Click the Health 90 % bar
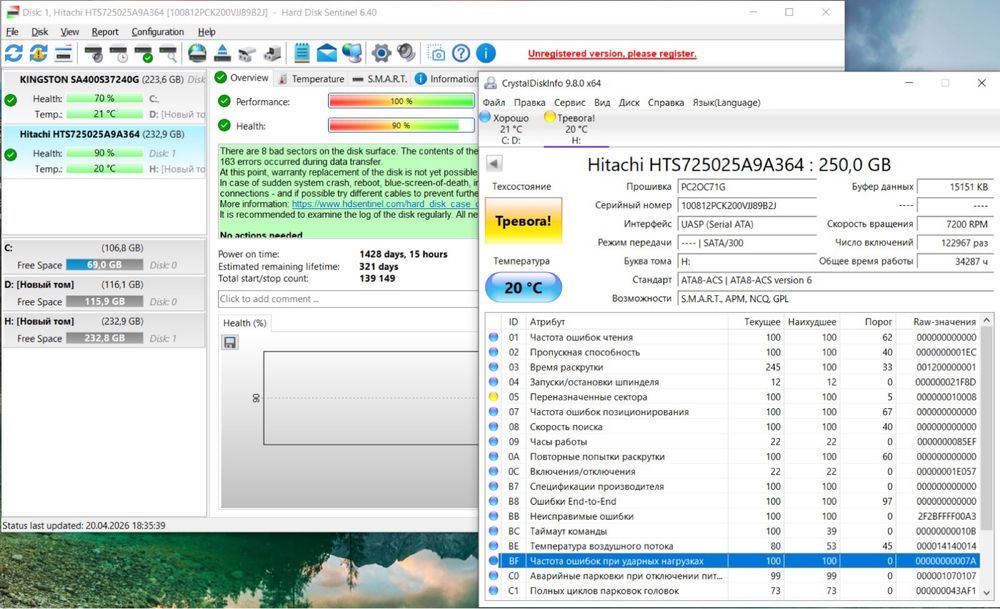Screen dimensions: 1000x609 401,126
